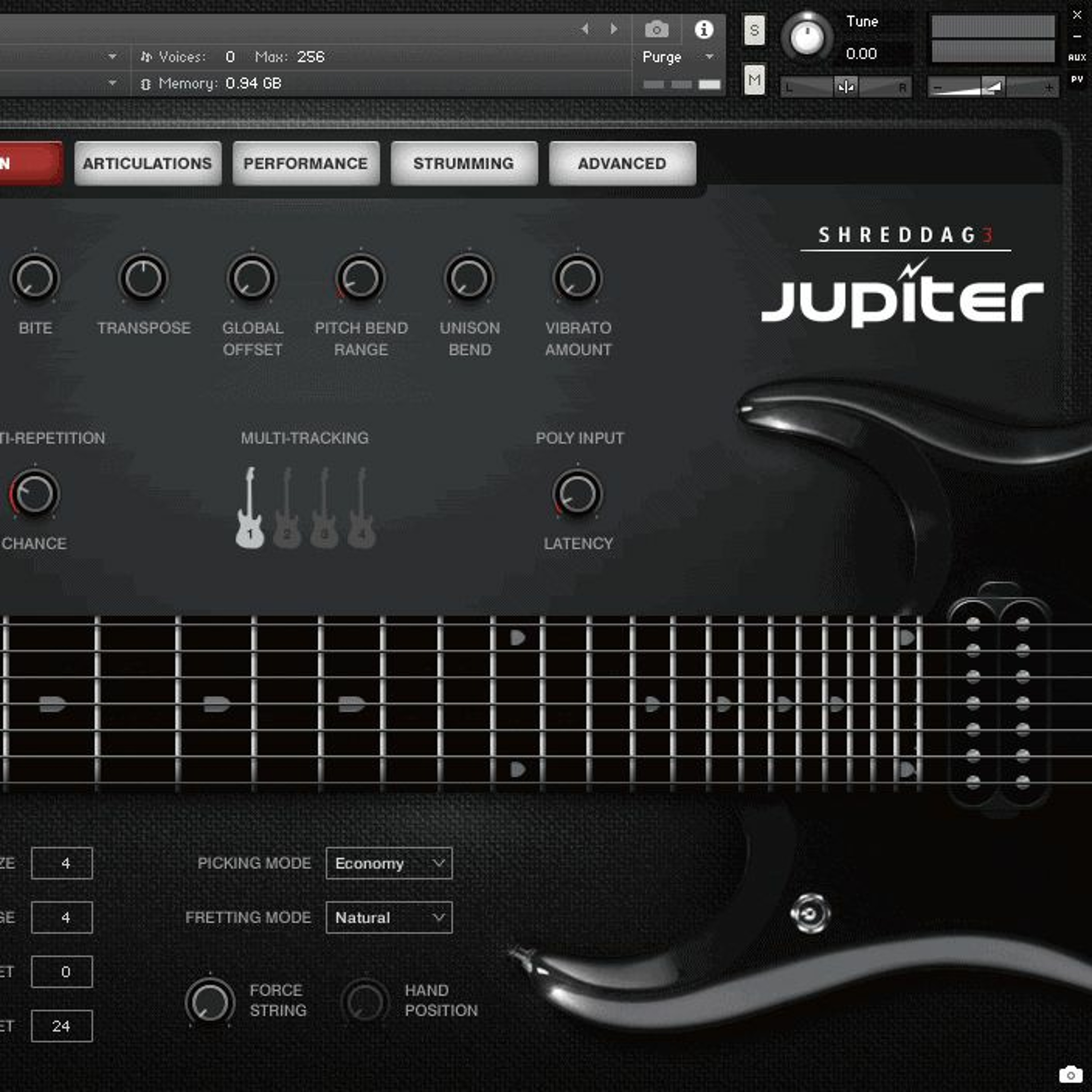
Task: Switch to the PERFORMANCE tab
Action: point(306,163)
